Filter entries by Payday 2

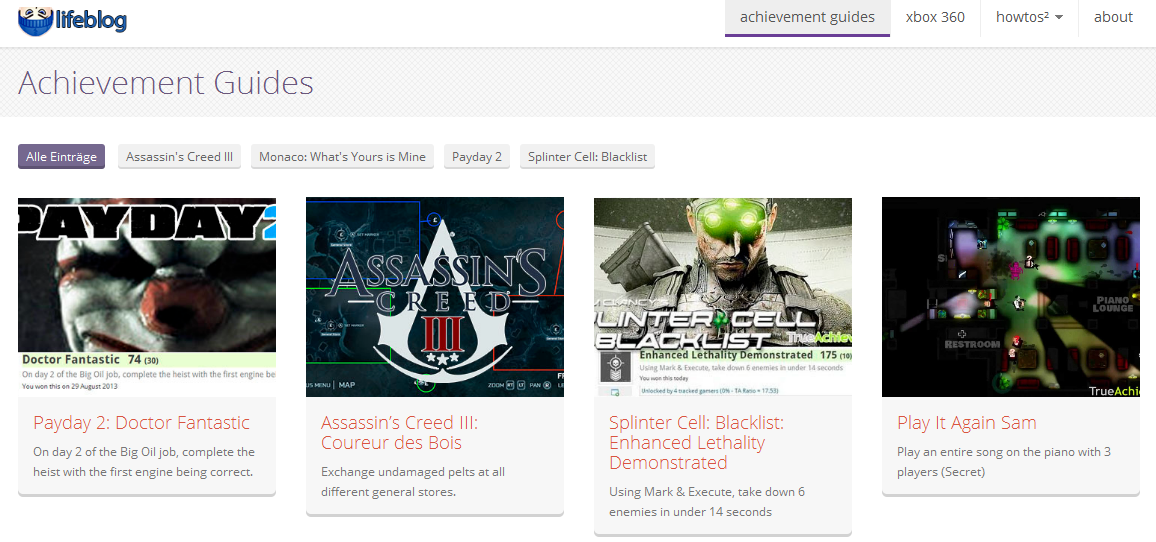[477, 157]
